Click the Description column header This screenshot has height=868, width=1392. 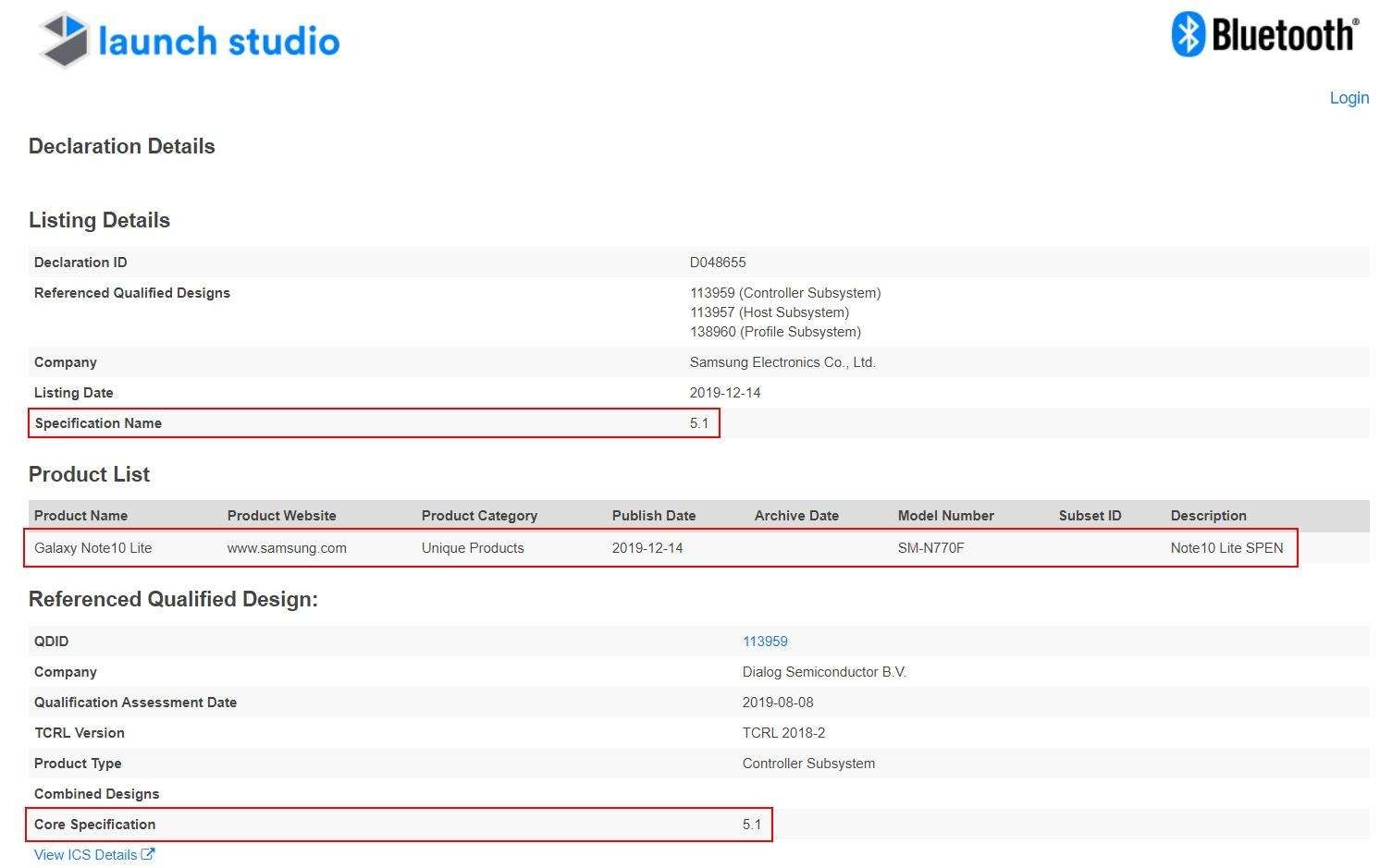(x=1208, y=516)
